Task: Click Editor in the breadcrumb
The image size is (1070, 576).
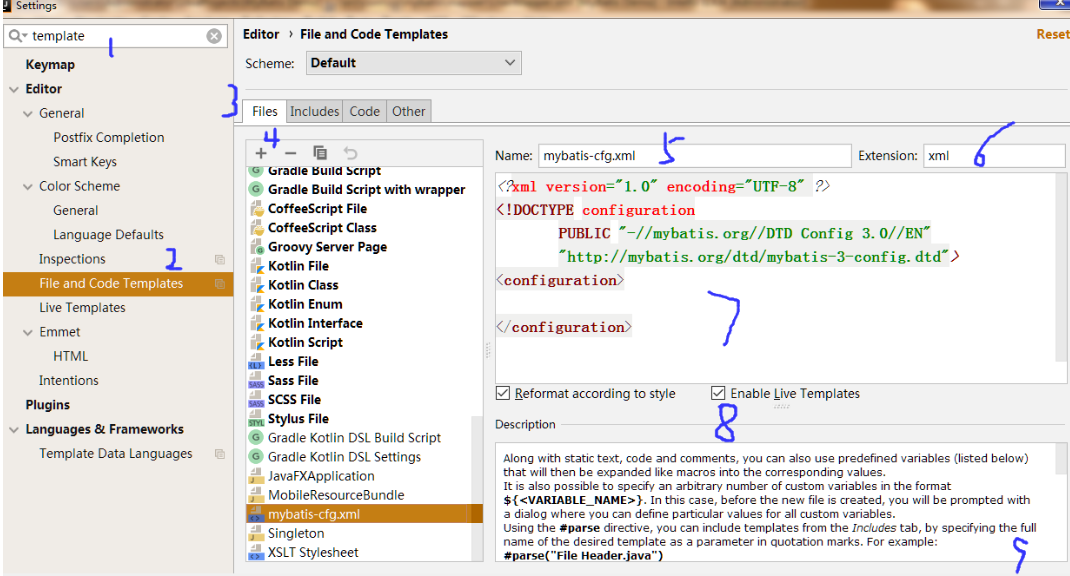Action: [x=261, y=34]
